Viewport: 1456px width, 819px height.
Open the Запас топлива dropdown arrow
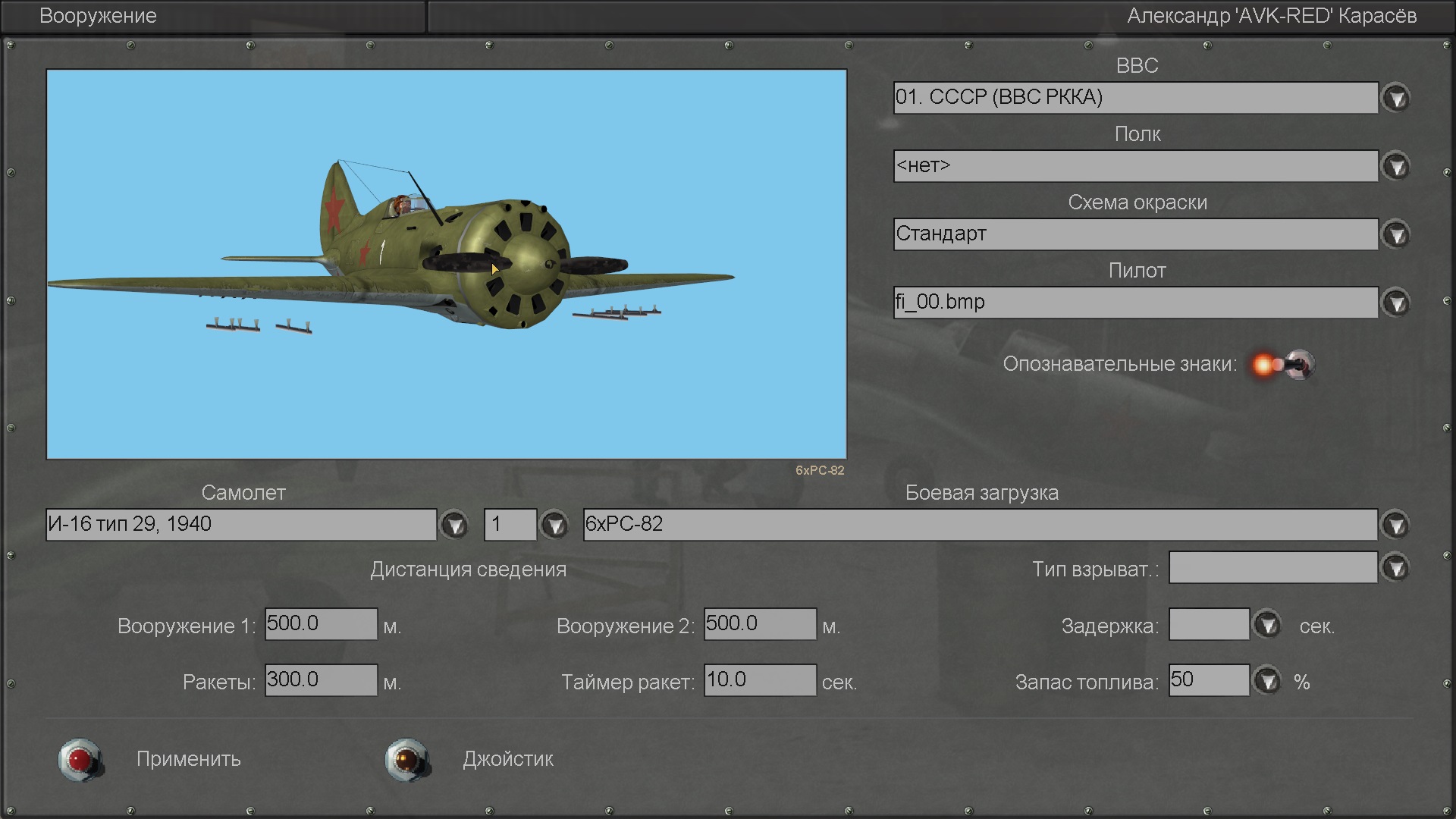click(1266, 680)
